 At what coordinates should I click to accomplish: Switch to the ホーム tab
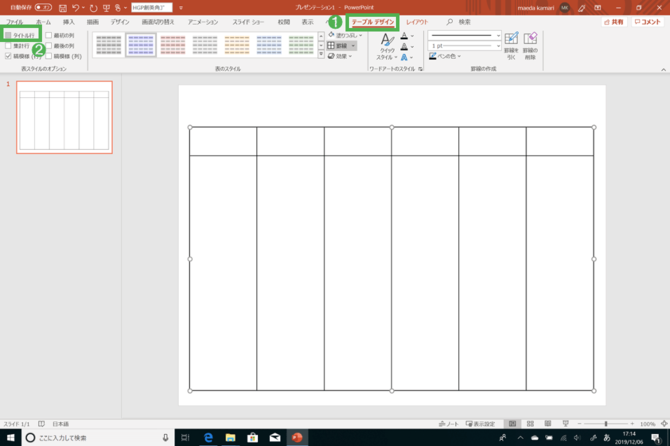tap(43, 22)
